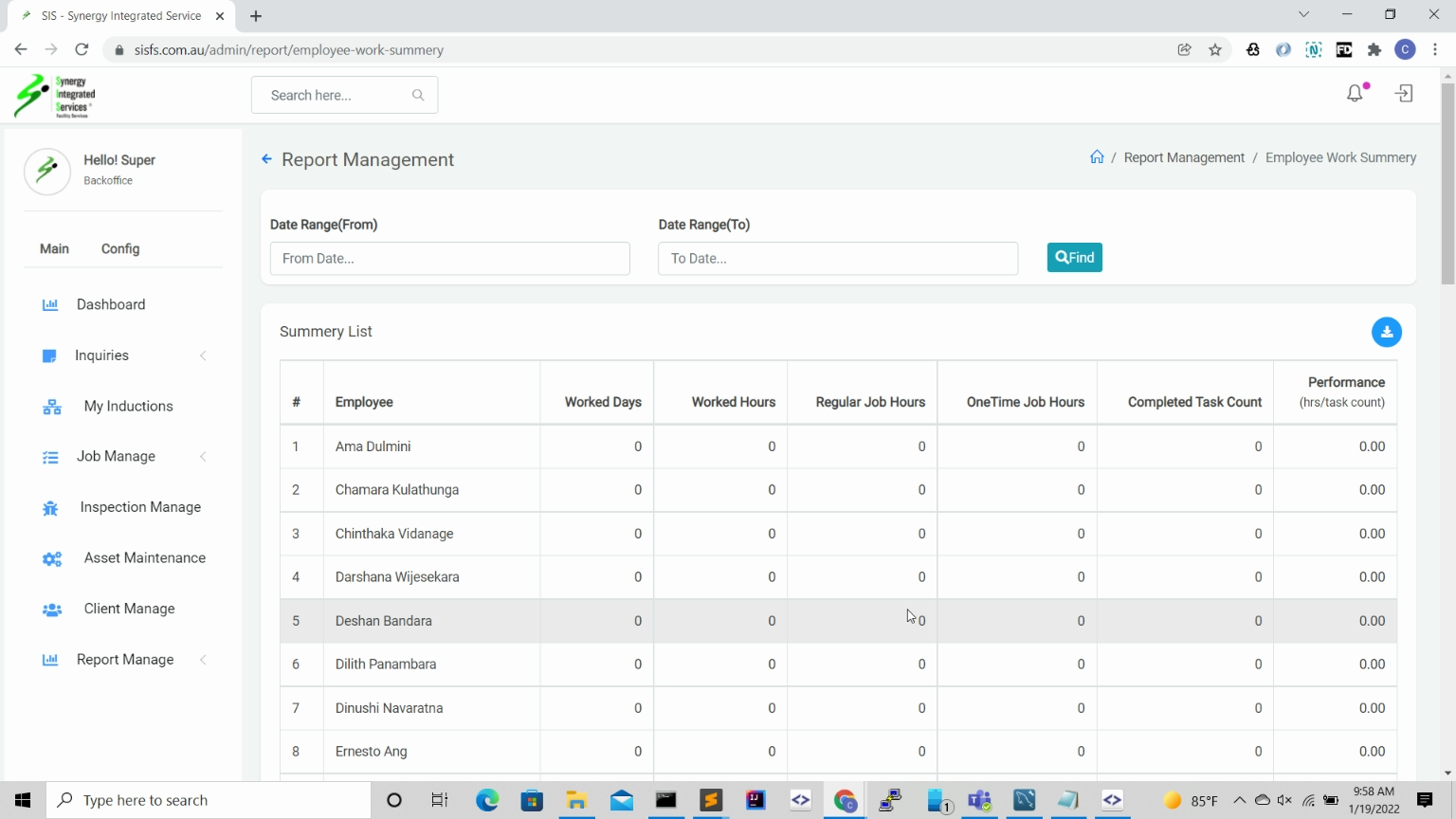Open Microsoft Edge from the taskbar

coord(487,800)
